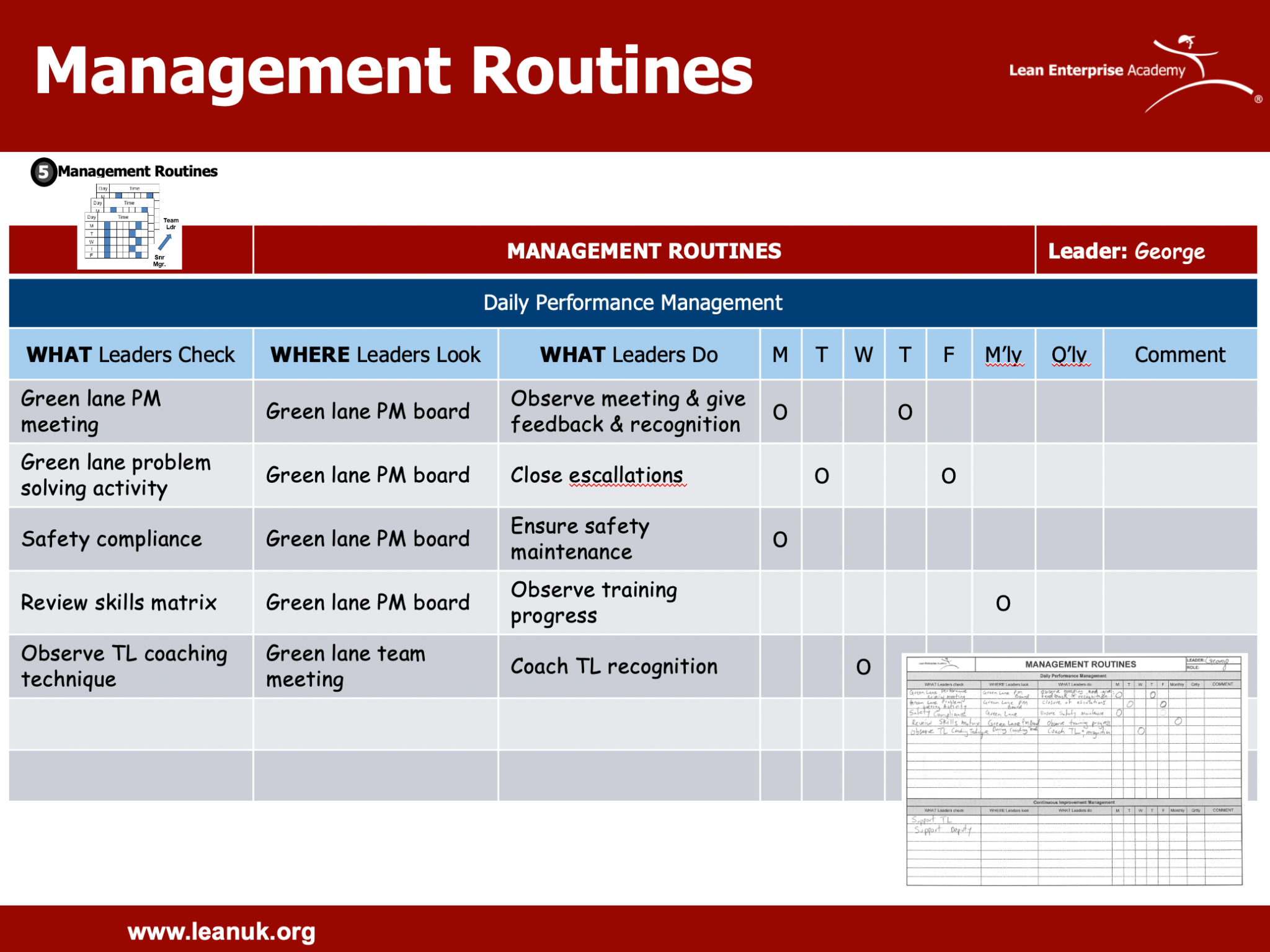Click the 'WHAT Leaders Do' column header
Viewport: 1270px width, 952px height.
pos(629,354)
